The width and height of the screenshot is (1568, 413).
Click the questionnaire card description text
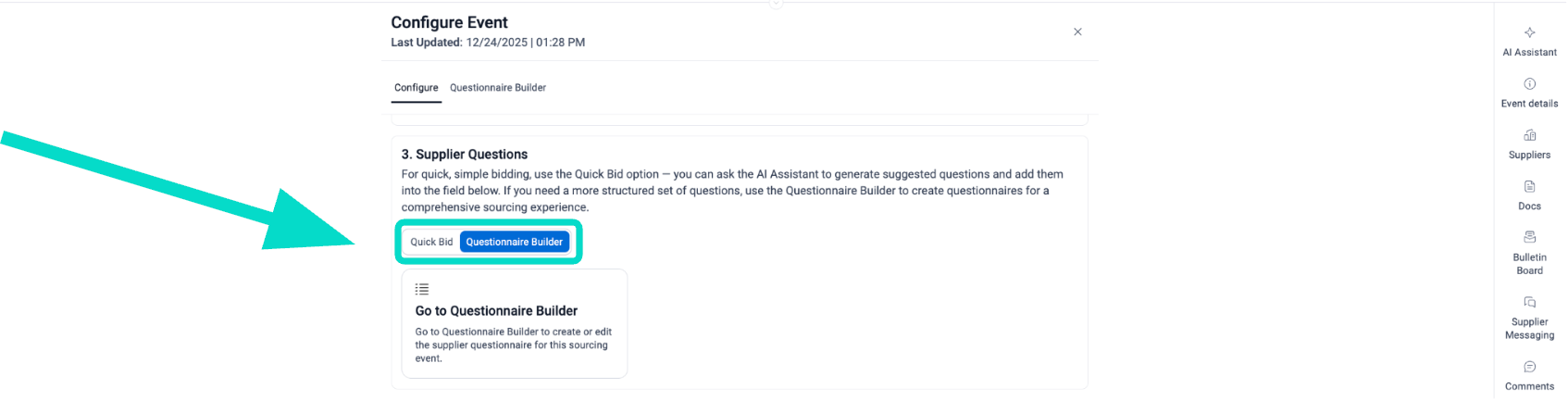pyautogui.click(x=513, y=344)
